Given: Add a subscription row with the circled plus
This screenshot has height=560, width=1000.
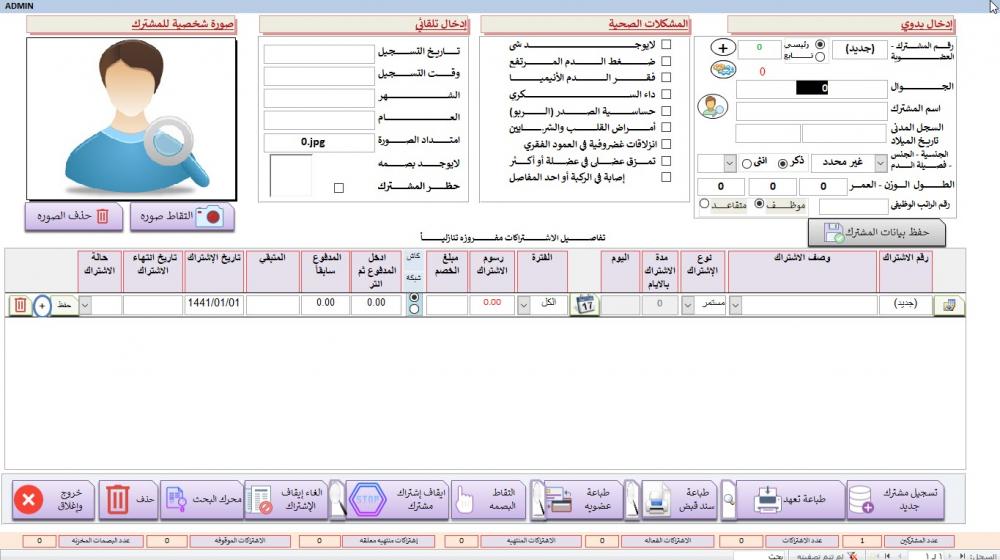Looking at the screenshot, I should point(42,306).
